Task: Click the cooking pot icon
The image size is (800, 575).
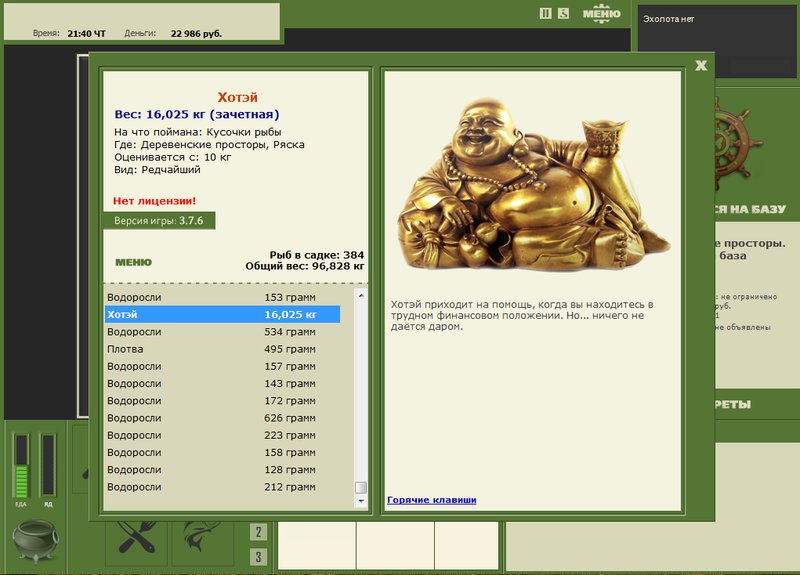Action: [x=35, y=541]
